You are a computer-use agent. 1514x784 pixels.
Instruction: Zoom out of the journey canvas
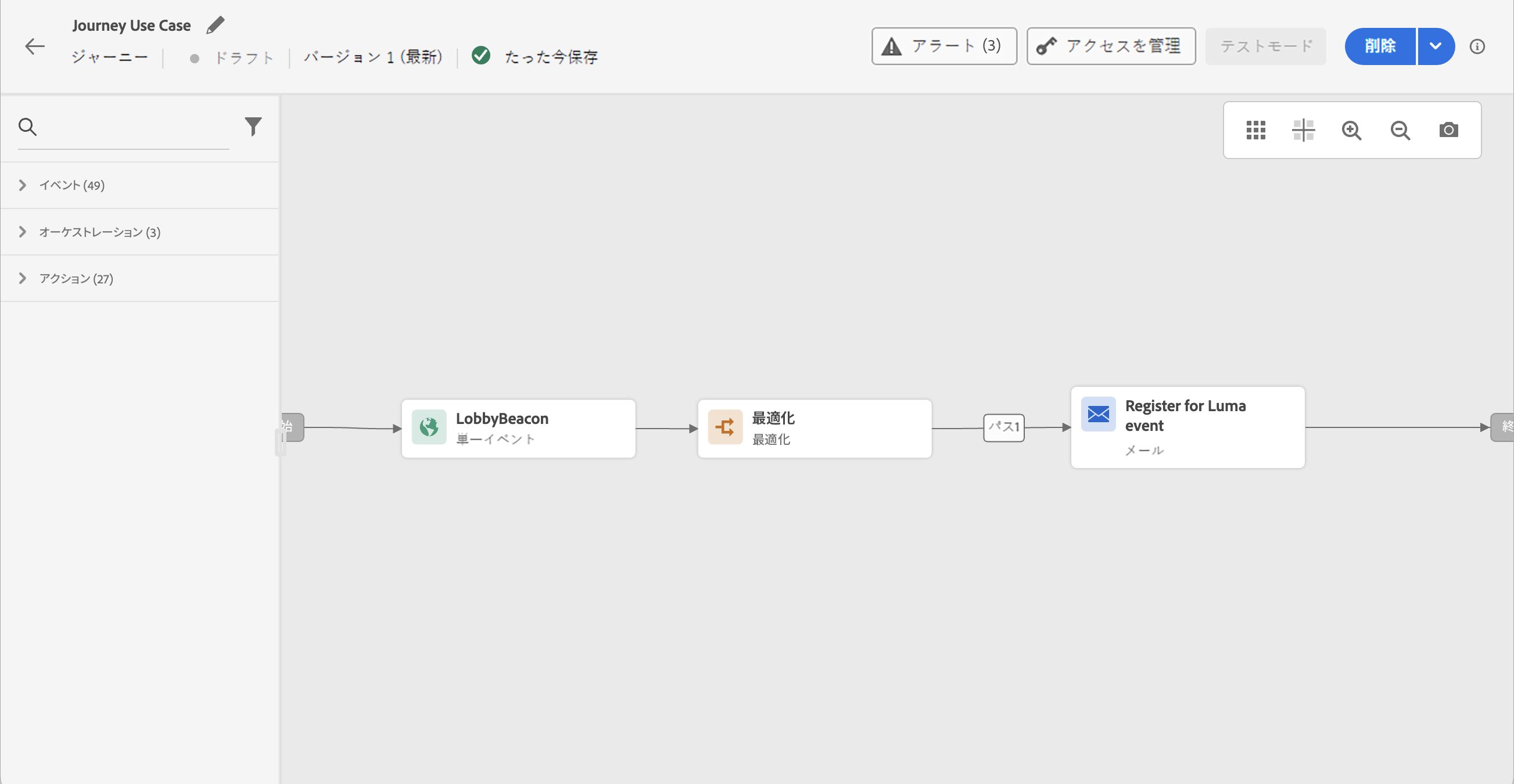point(1400,130)
